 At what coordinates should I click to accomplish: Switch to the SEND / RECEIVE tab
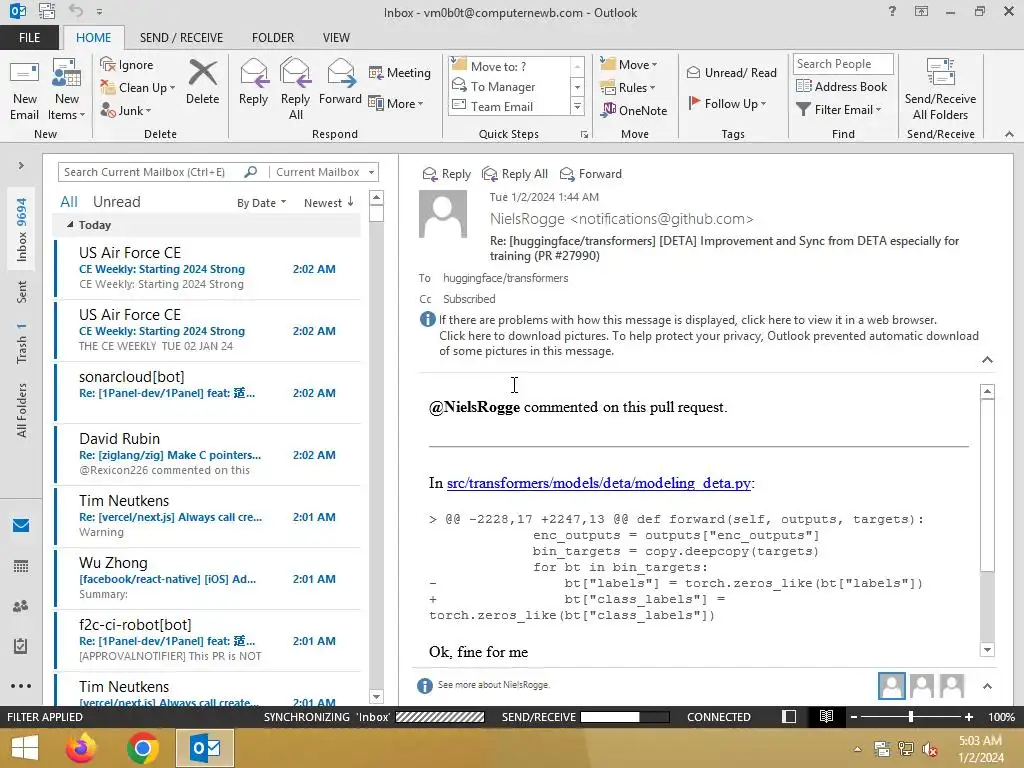(x=182, y=38)
